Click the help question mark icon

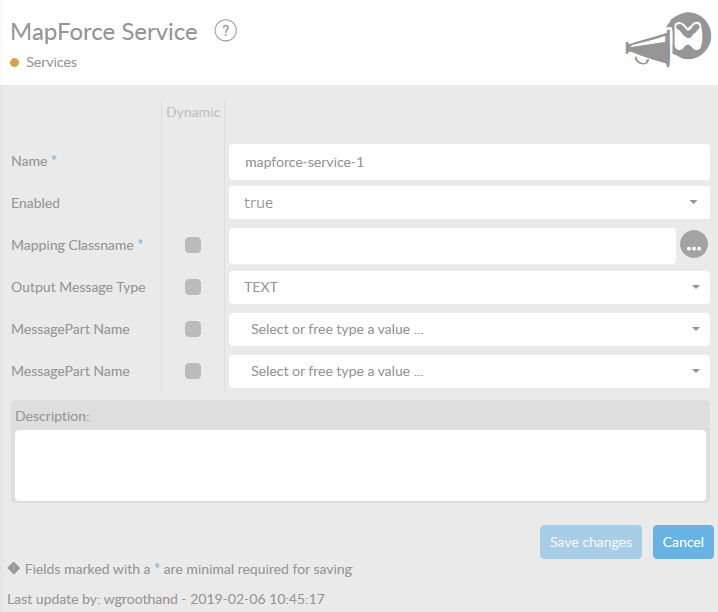(226, 31)
